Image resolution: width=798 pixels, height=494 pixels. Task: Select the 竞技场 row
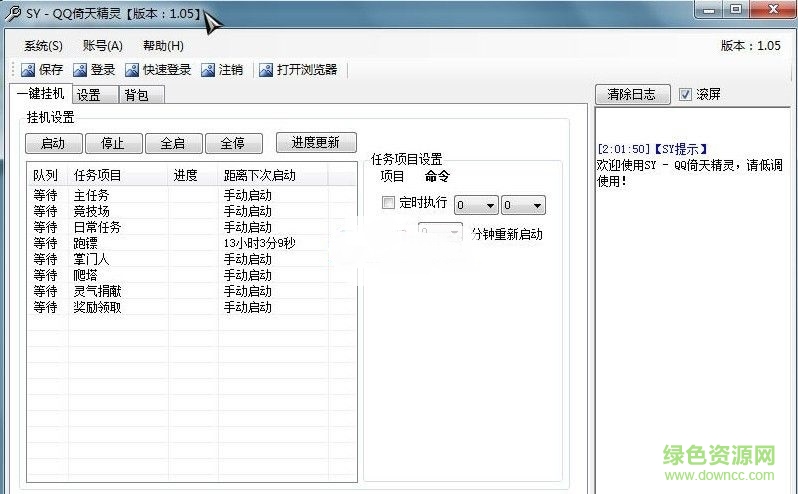click(191, 211)
